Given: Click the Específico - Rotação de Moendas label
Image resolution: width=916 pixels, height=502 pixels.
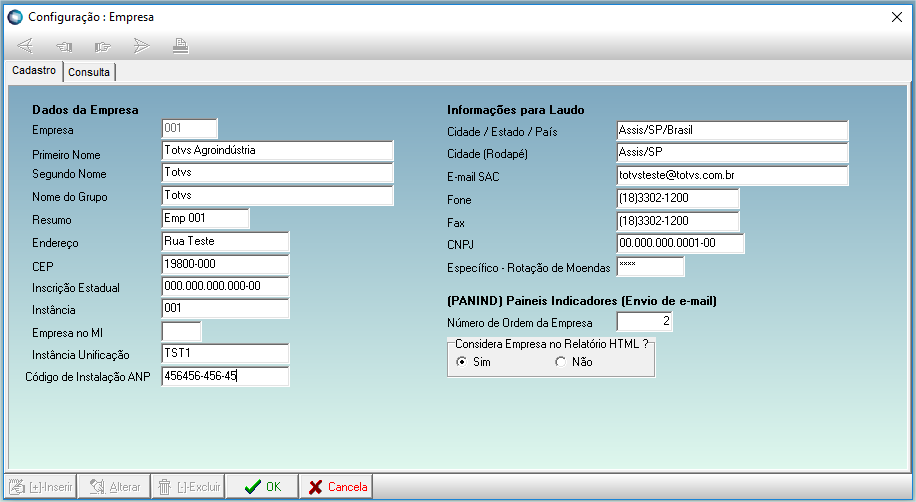Looking at the screenshot, I should click(529, 268).
